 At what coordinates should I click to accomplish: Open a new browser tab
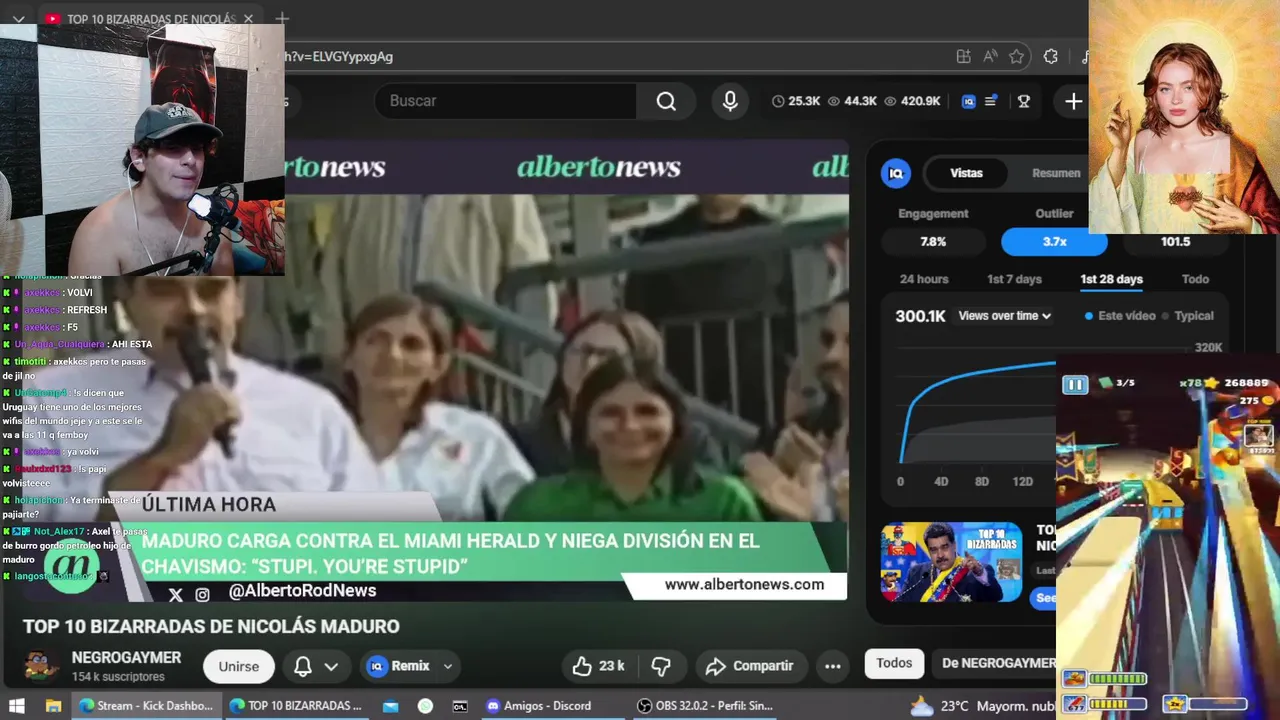pos(282,19)
